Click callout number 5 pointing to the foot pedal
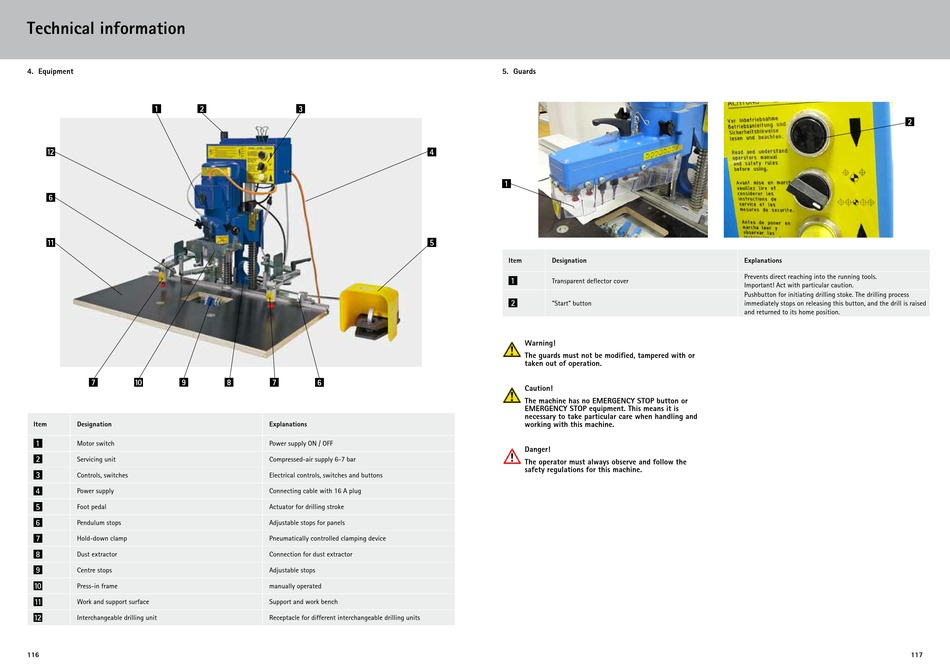950x672 pixels. tap(431, 242)
